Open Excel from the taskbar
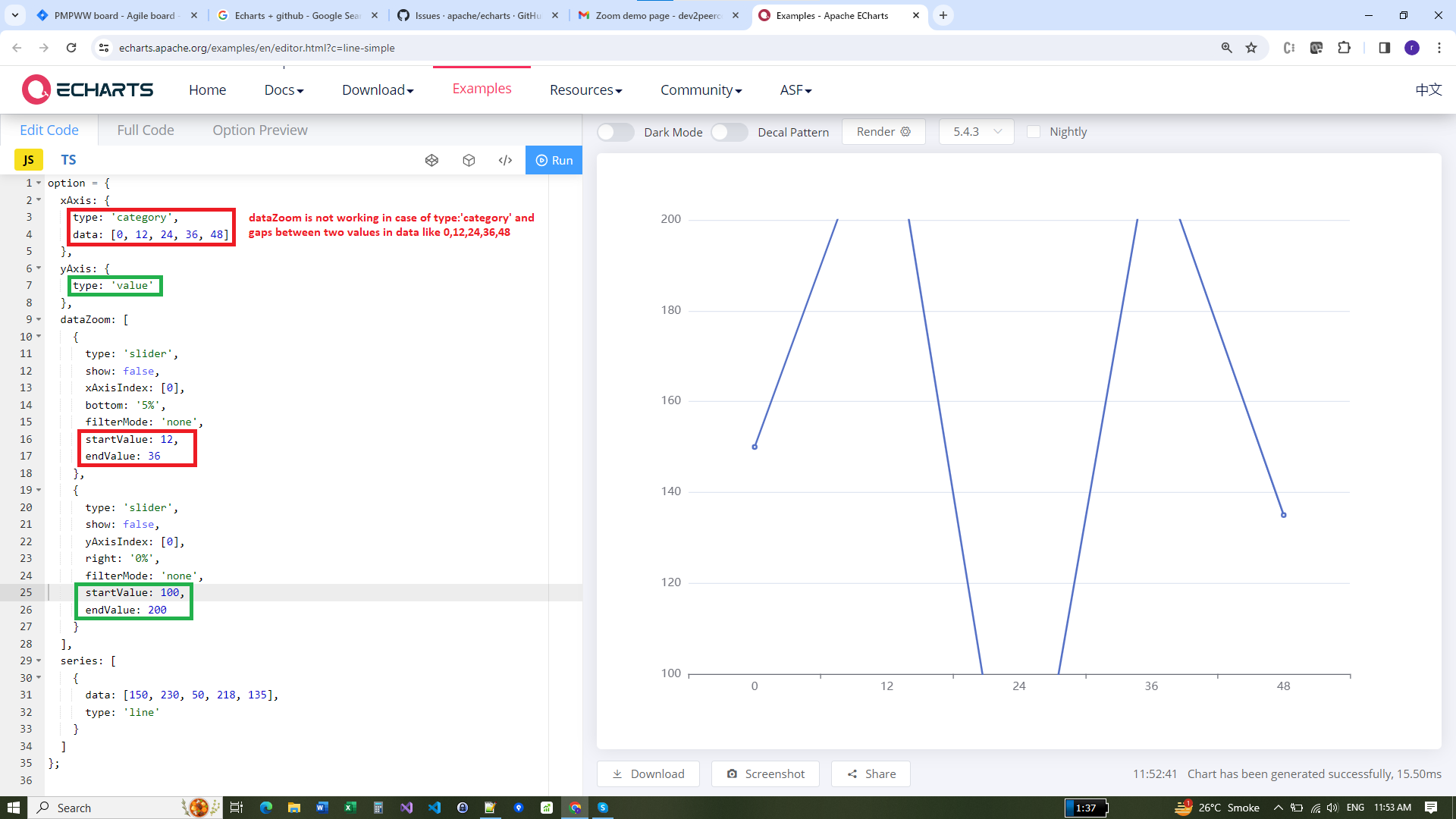Viewport: 1456px width, 819px height. click(x=350, y=807)
